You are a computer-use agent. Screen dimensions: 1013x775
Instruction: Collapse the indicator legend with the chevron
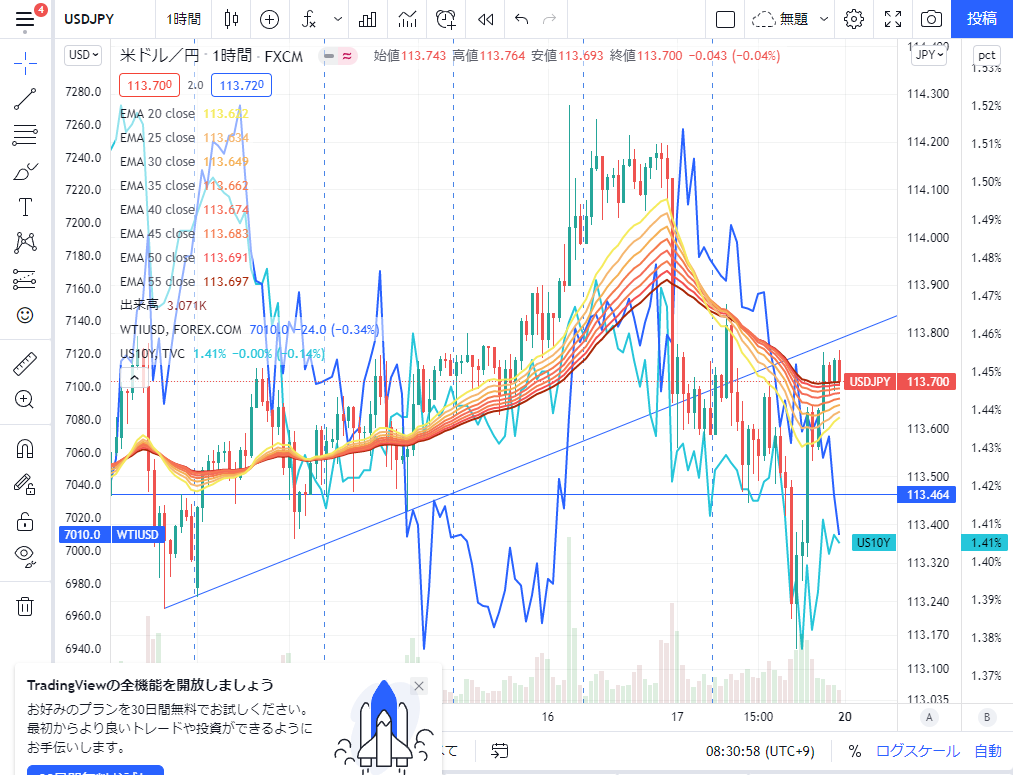[x=134, y=377]
